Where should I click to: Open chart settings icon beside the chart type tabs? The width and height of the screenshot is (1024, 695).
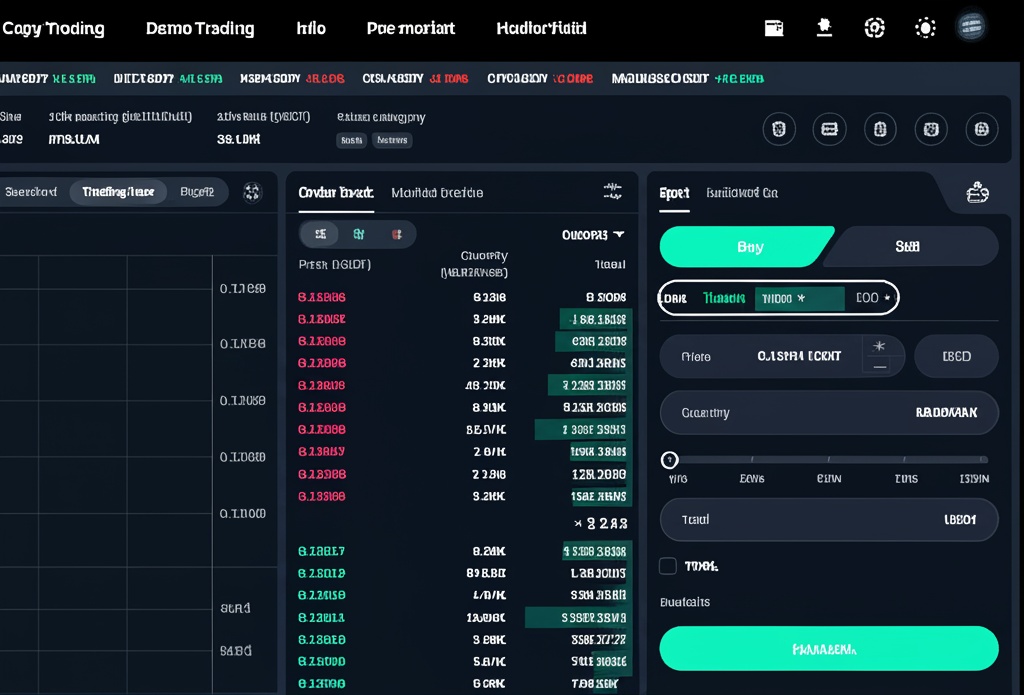coord(252,192)
